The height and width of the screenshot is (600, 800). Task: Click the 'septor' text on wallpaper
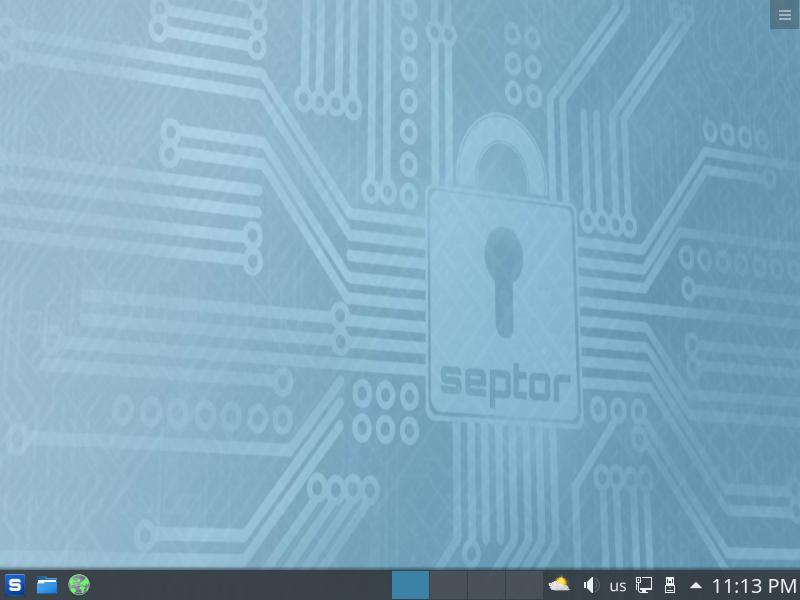pyautogui.click(x=505, y=382)
